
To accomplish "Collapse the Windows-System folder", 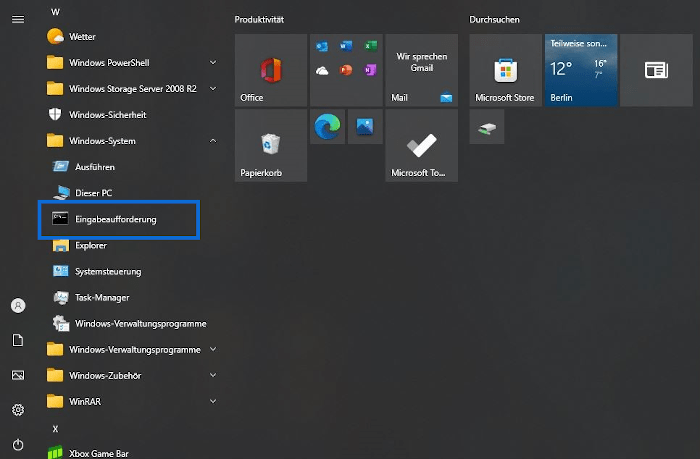I will pyautogui.click(x=132, y=141).
